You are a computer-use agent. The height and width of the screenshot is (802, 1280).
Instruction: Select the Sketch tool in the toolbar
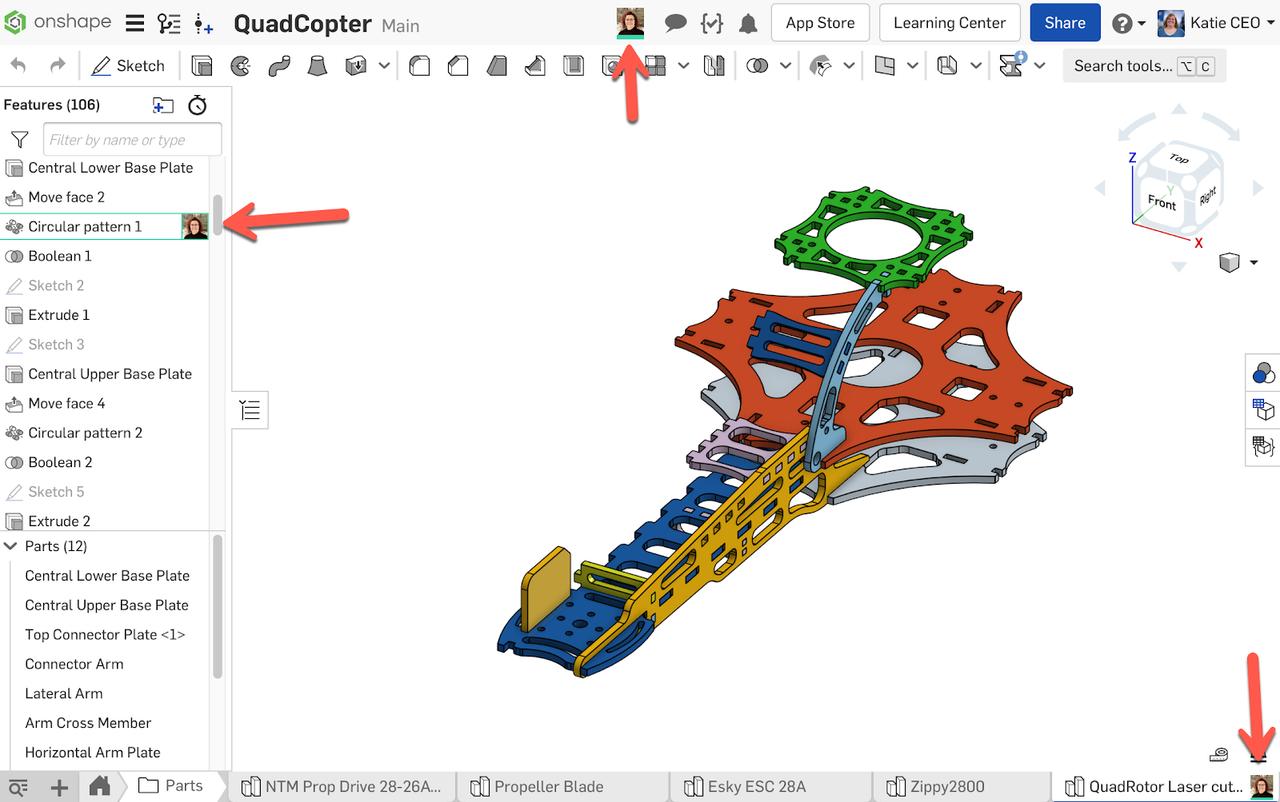tap(128, 65)
